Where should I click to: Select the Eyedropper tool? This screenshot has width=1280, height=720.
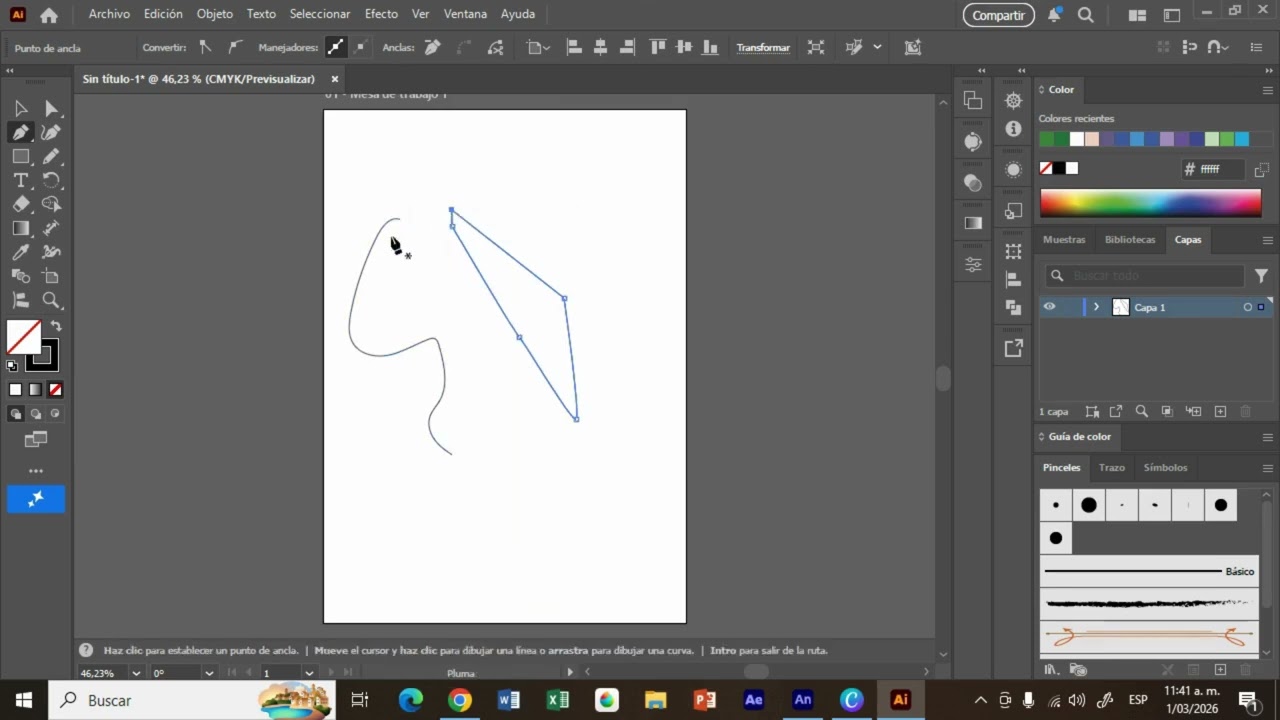click(x=20, y=252)
